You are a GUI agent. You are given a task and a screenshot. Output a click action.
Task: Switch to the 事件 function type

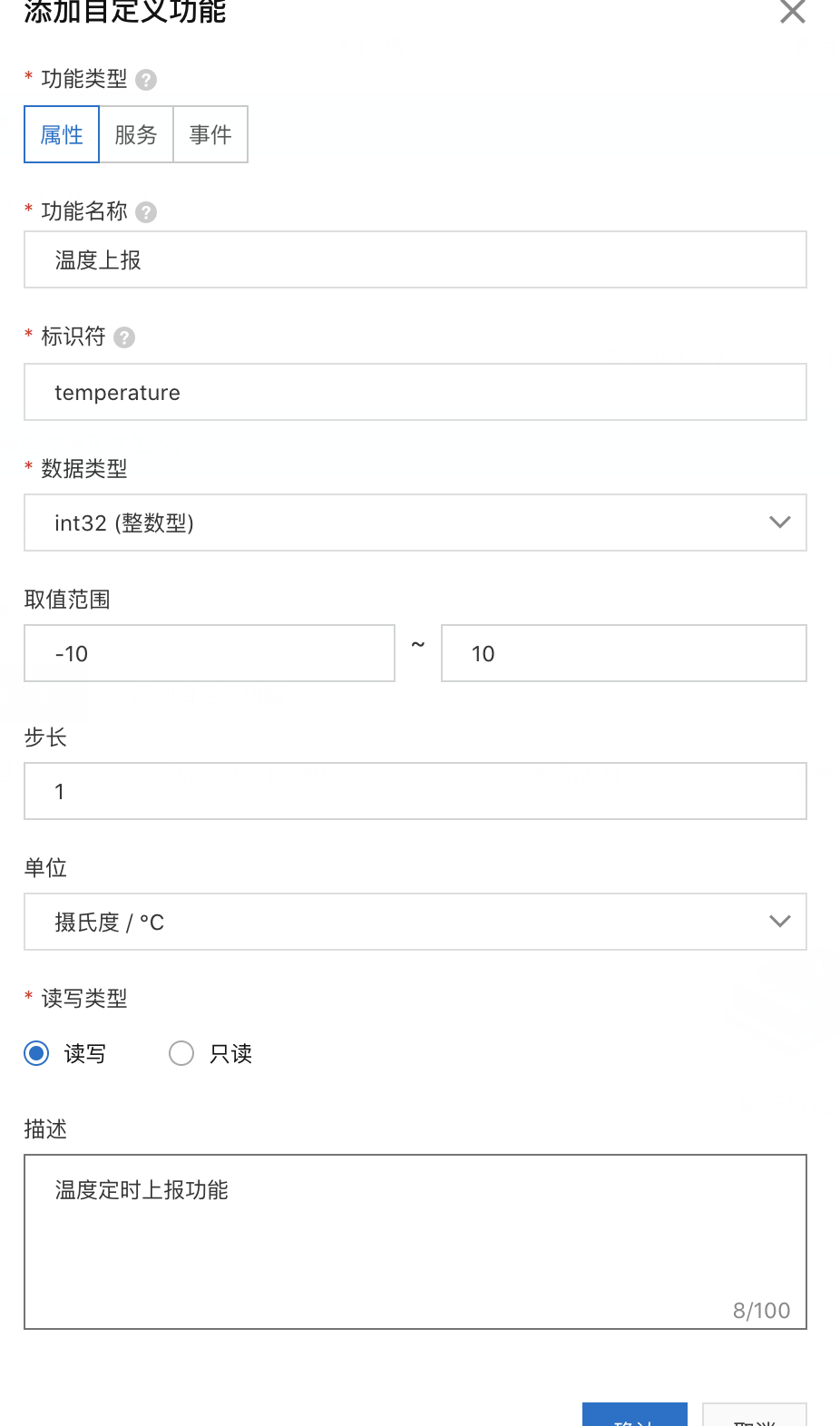pyautogui.click(x=210, y=135)
